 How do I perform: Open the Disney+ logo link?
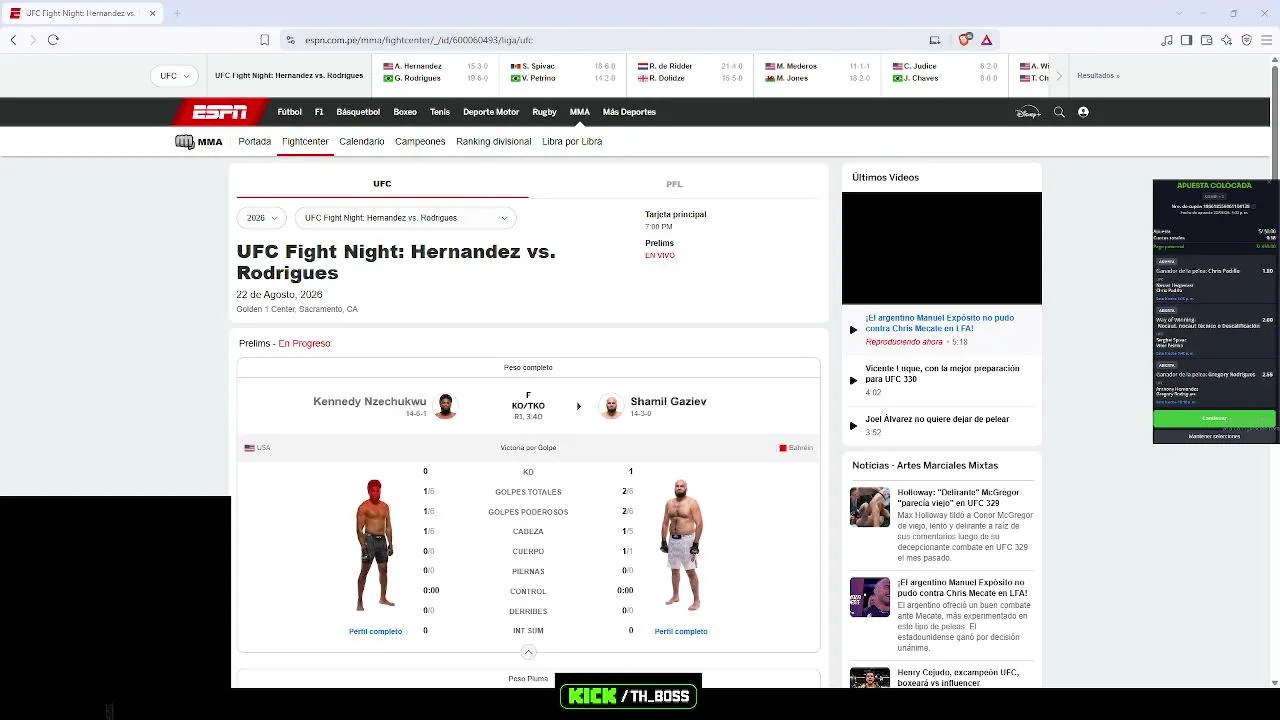pos(1028,112)
